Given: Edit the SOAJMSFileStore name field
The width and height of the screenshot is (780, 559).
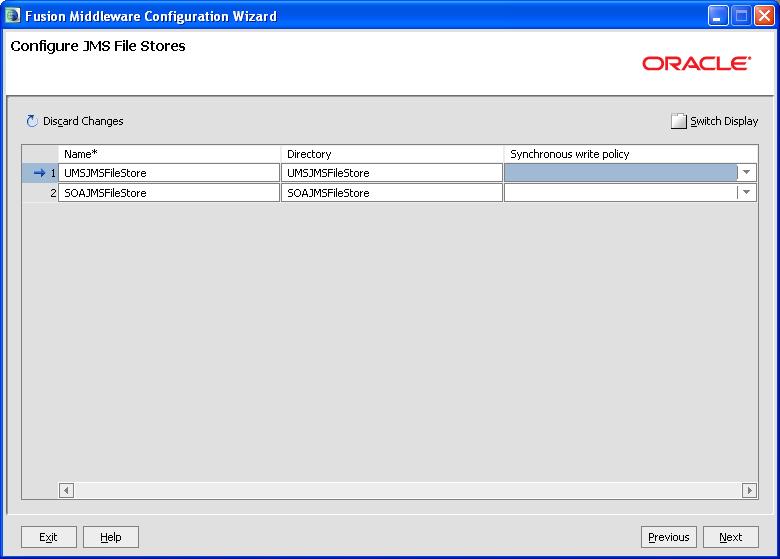Looking at the screenshot, I should [169, 192].
